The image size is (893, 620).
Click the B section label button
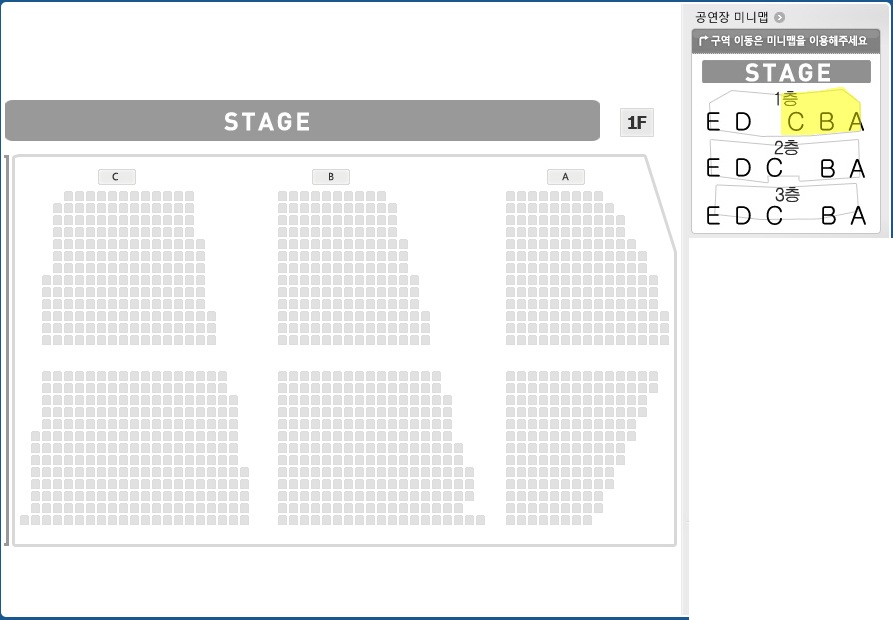[x=331, y=177]
